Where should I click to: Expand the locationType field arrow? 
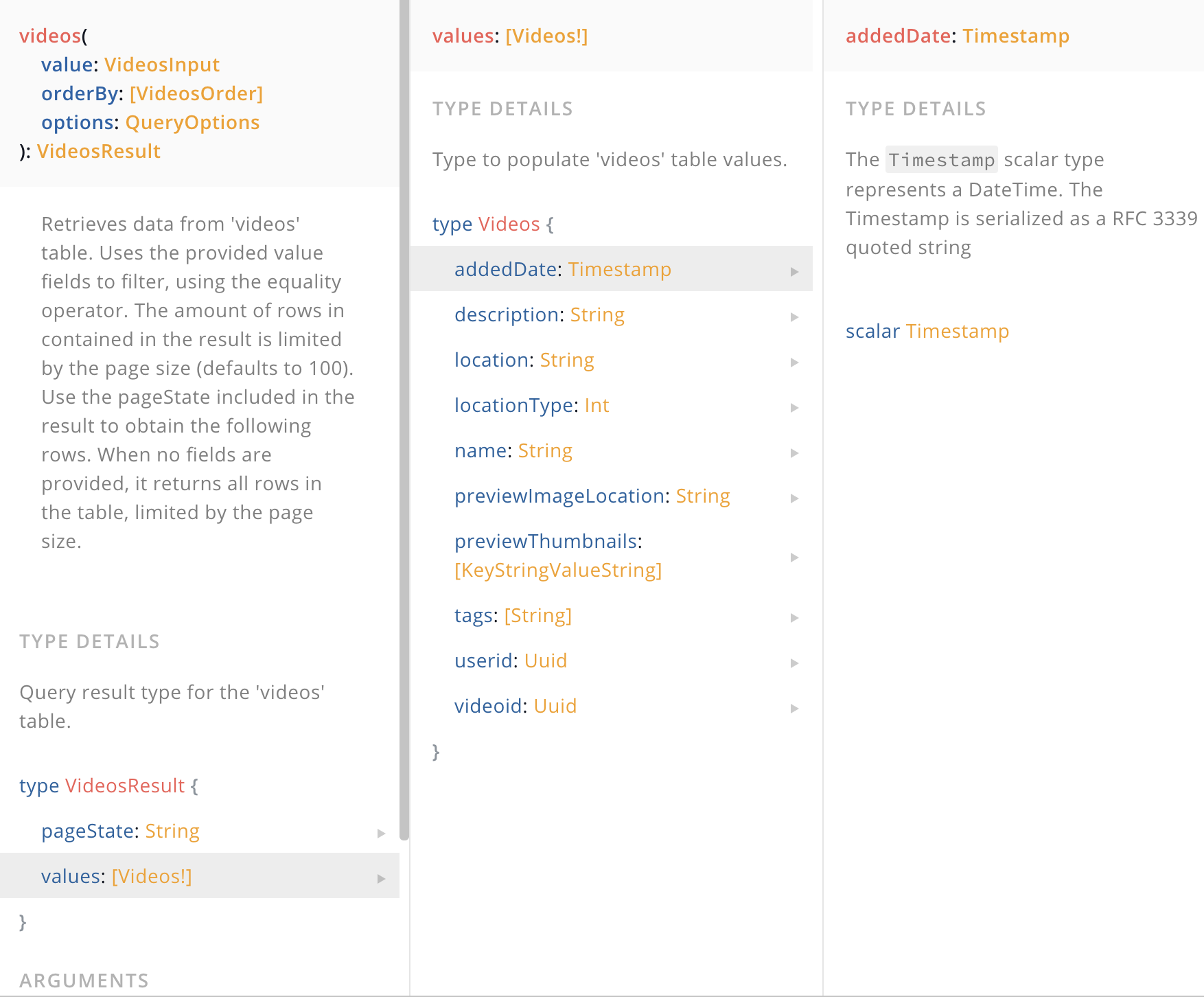point(794,407)
